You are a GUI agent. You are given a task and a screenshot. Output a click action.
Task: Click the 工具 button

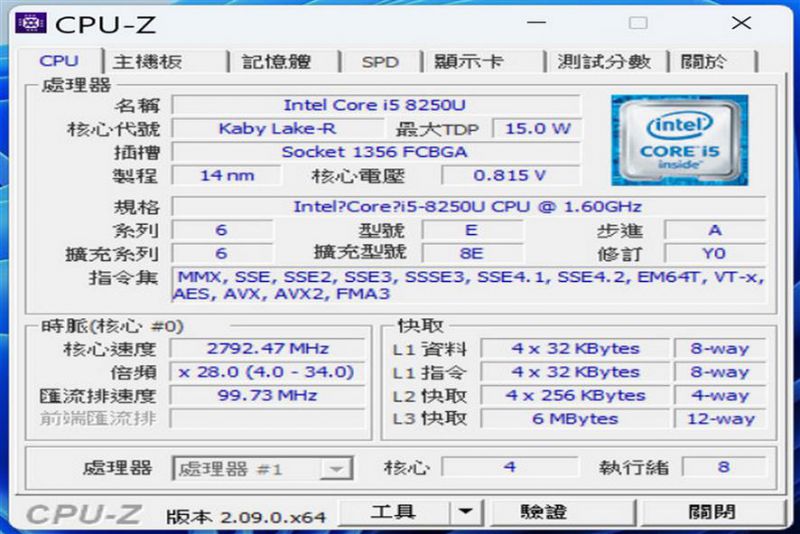pos(393,512)
